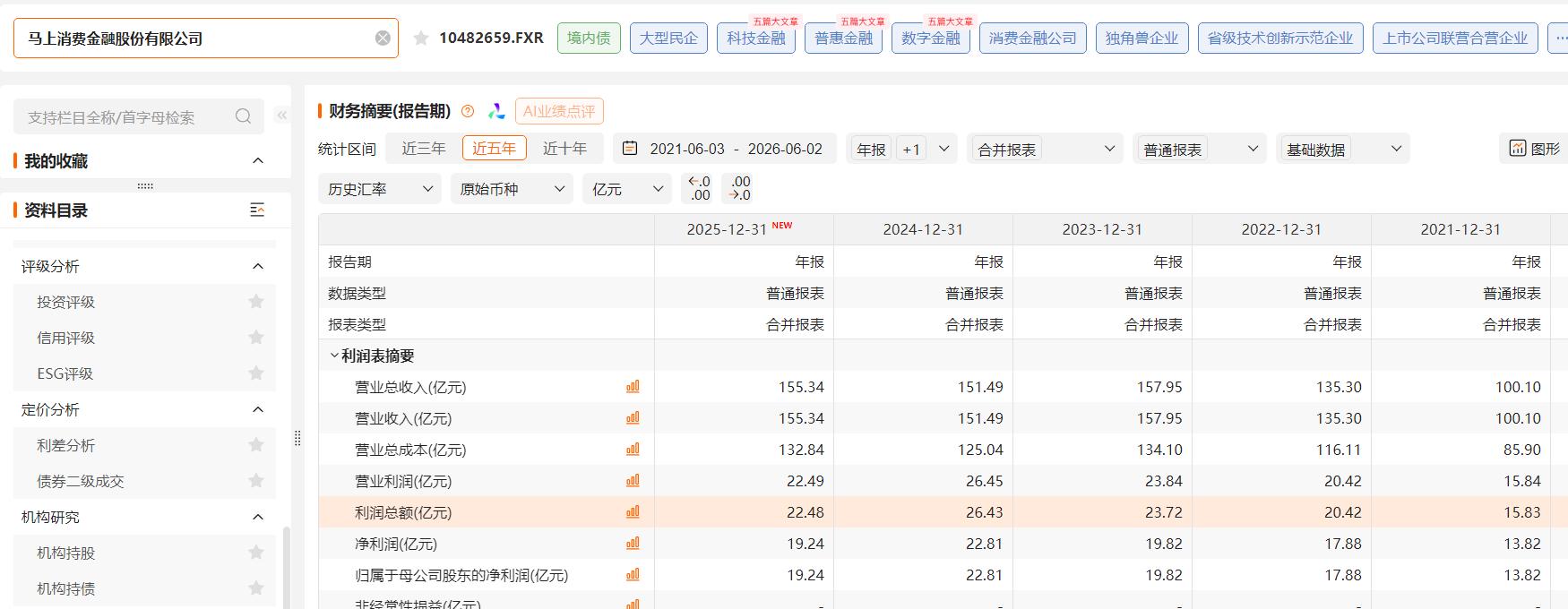Switch to 图形 chart view
This screenshot has height=609, width=1568.
click(x=1534, y=149)
